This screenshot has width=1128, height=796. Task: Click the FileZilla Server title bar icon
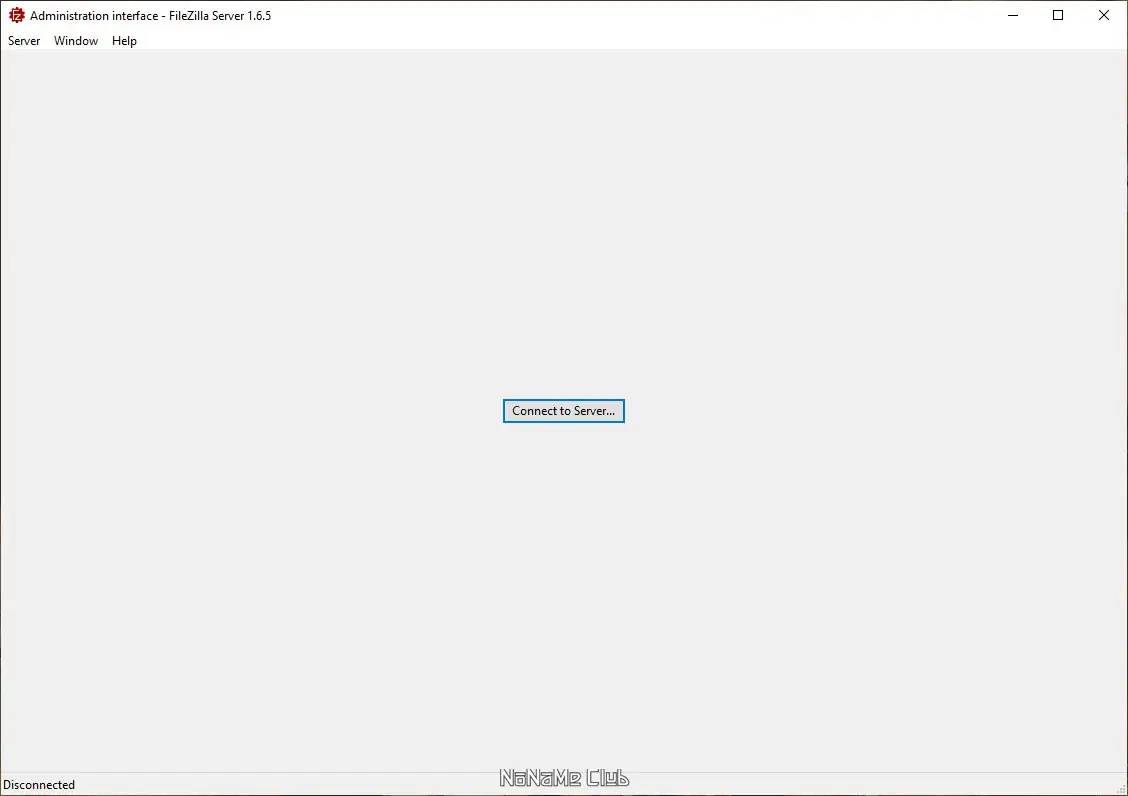pos(17,15)
